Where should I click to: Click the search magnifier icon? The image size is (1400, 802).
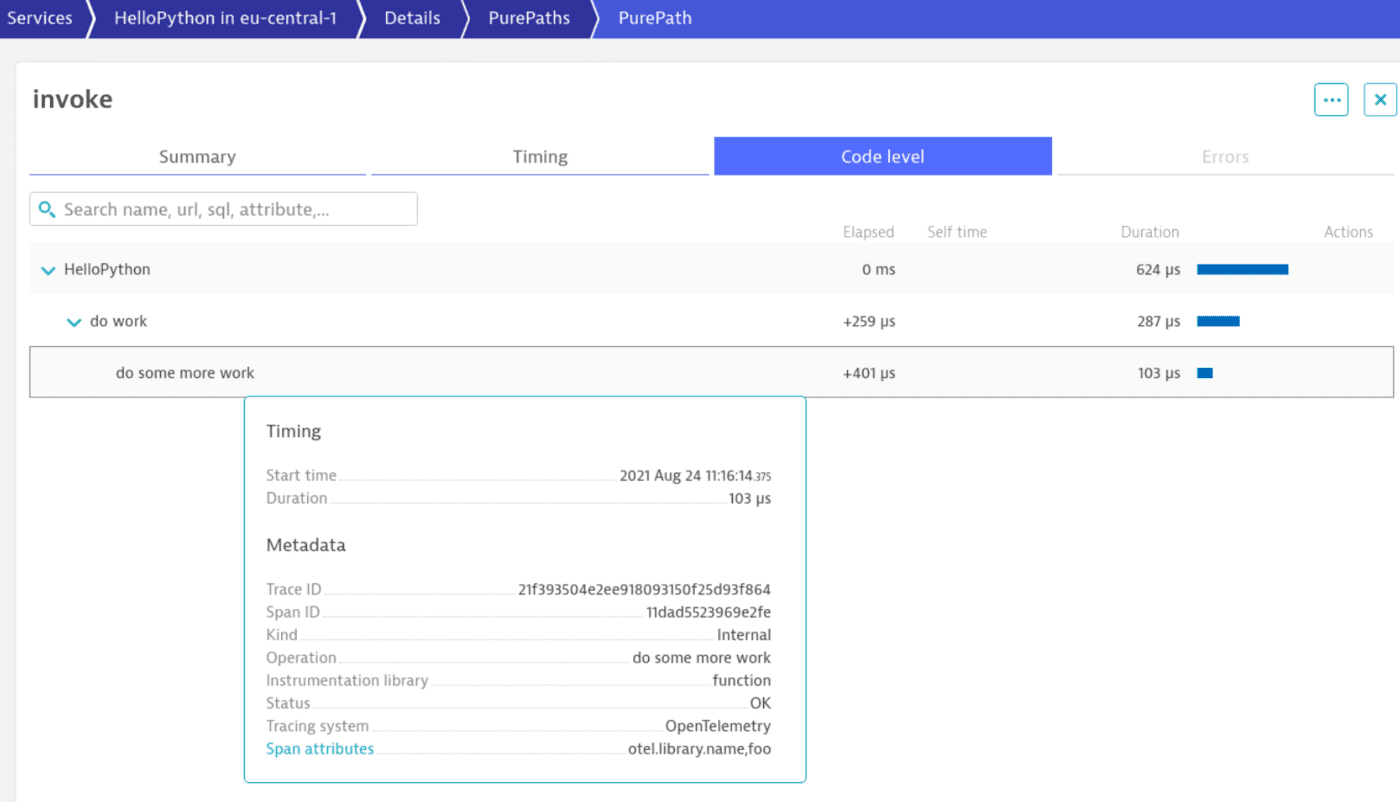46,209
